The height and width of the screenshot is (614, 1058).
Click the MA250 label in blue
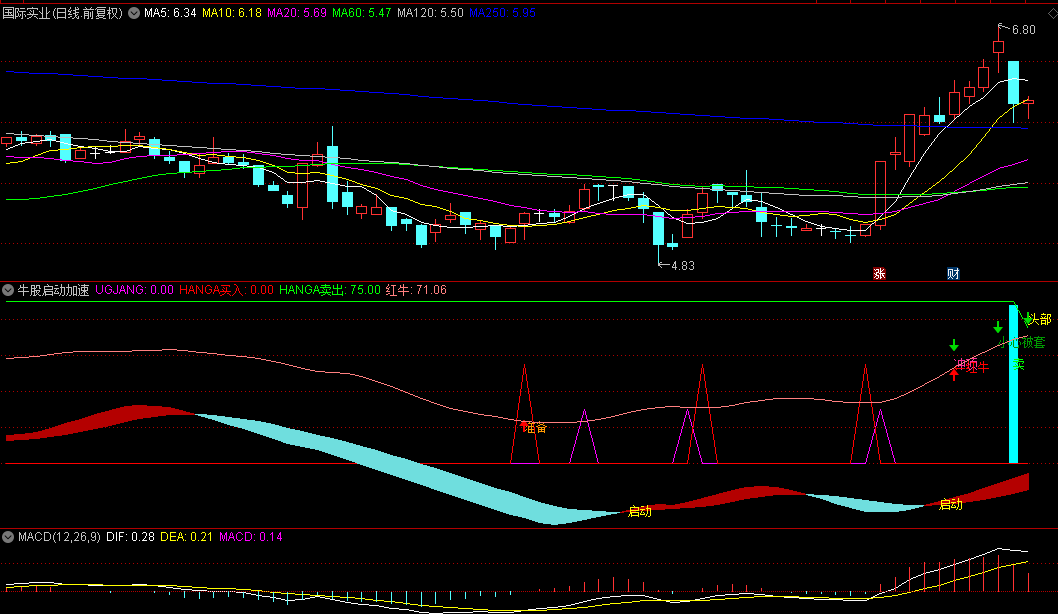click(x=503, y=13)
